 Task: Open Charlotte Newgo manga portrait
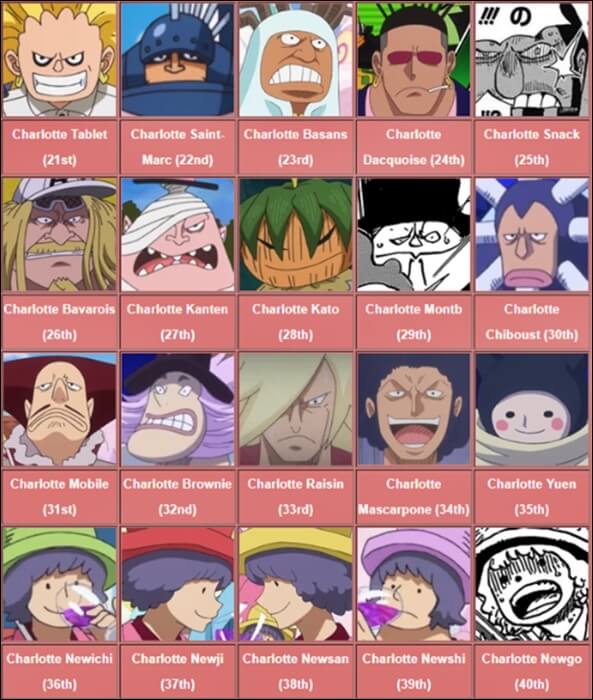click(x=532, y=584)
